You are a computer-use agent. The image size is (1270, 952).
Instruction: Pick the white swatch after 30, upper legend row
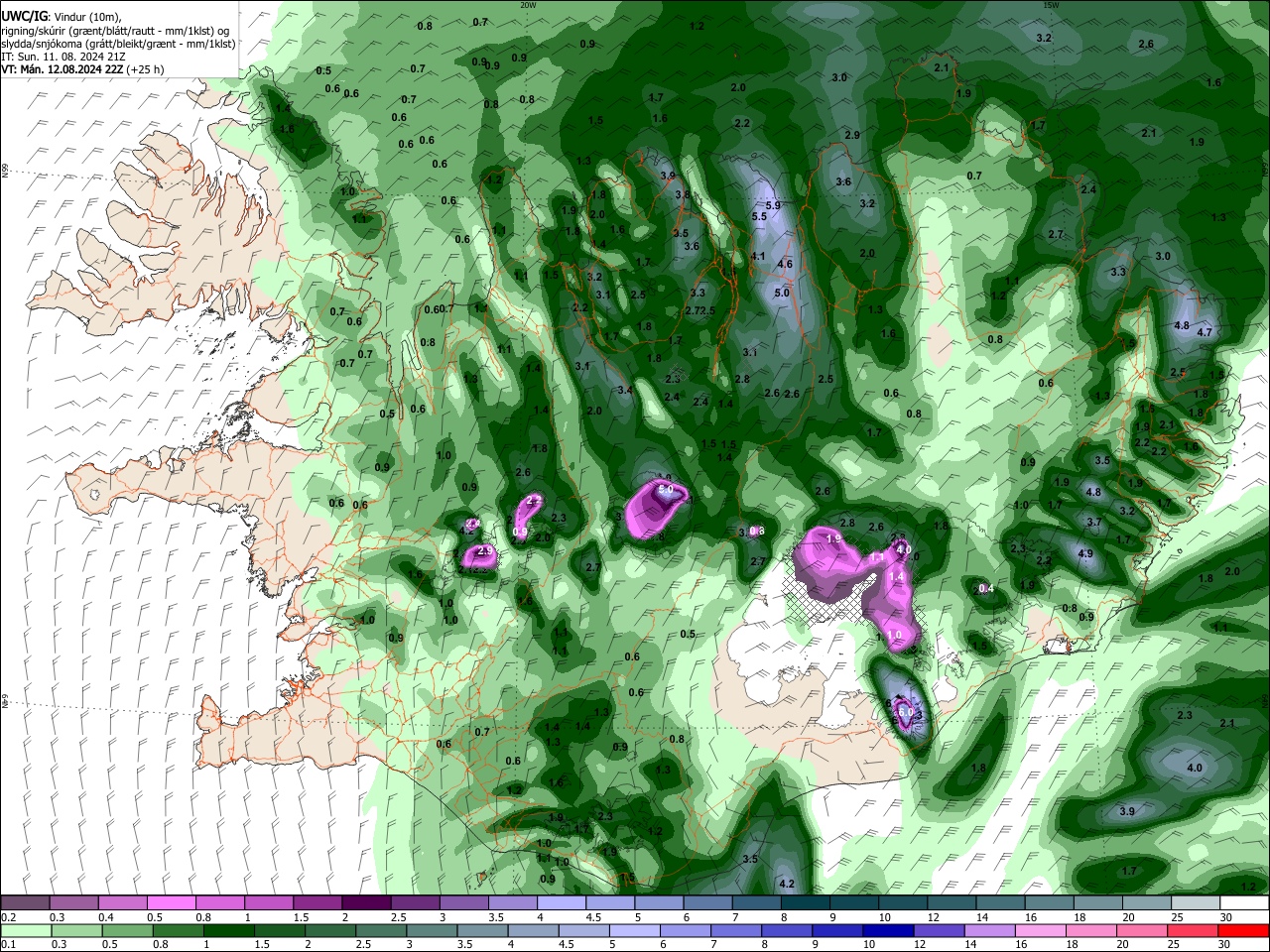1243,903
